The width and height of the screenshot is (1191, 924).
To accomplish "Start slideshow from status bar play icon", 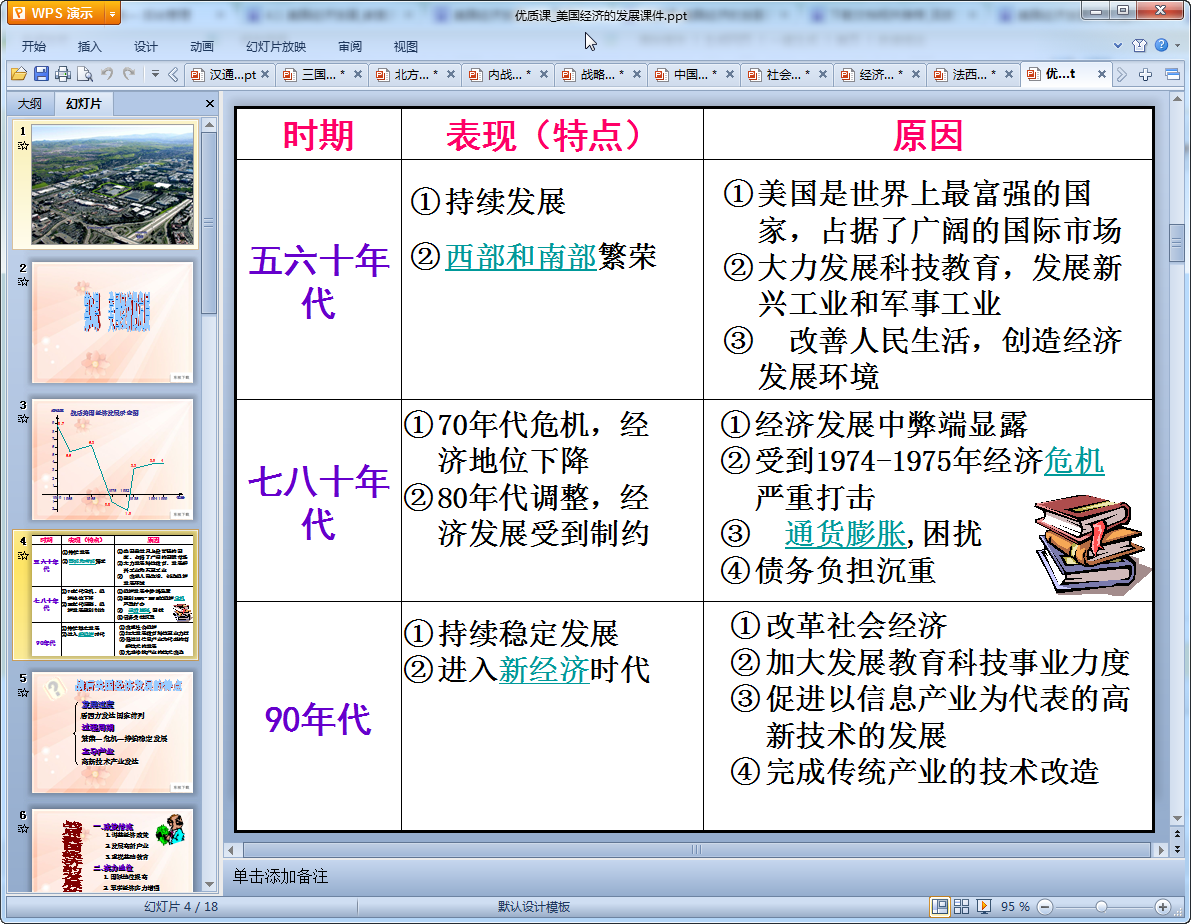I will [984, 907].
